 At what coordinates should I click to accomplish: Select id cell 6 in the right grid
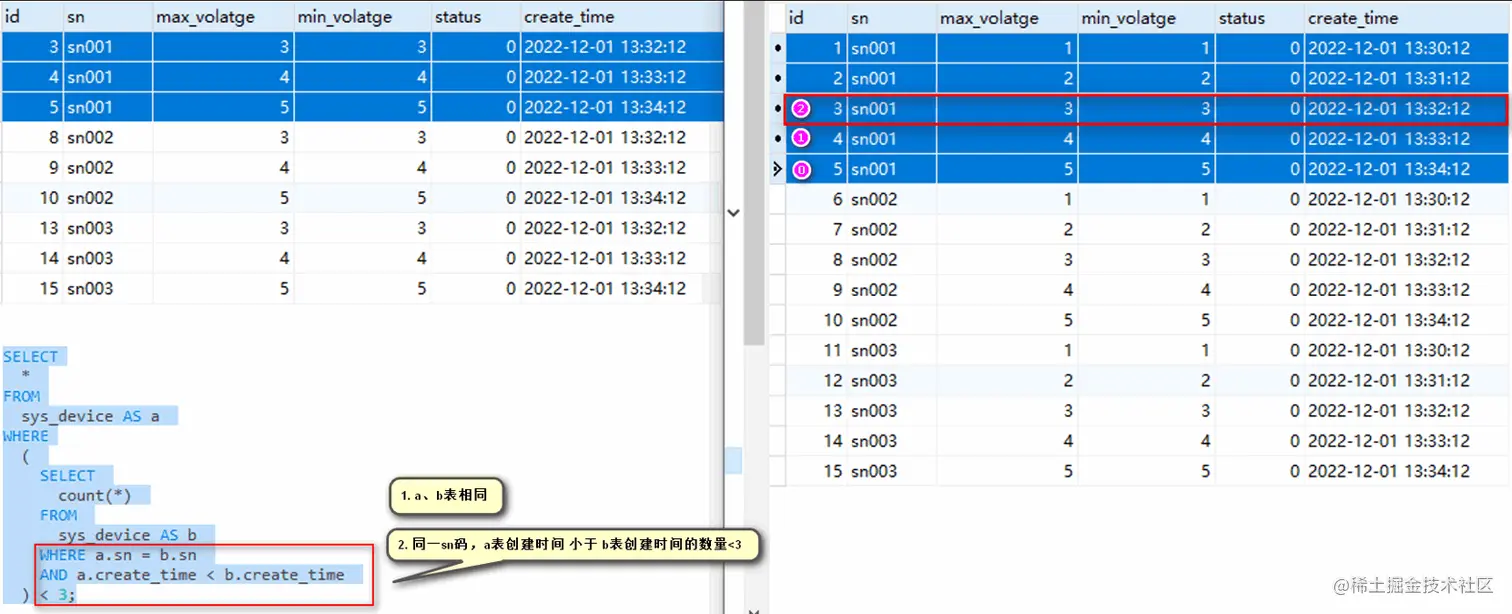[816, 199]
